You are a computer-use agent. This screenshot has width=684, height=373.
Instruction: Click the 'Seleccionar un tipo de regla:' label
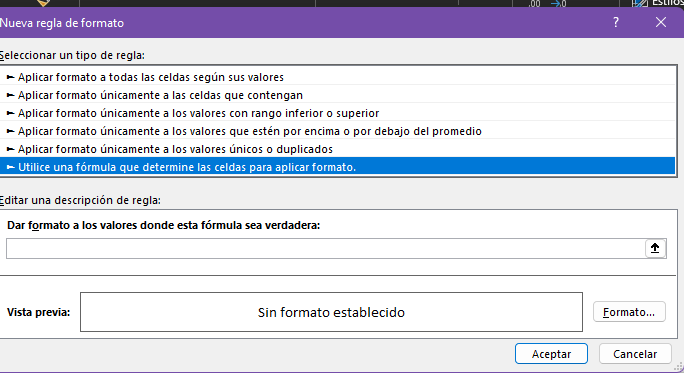72,55
